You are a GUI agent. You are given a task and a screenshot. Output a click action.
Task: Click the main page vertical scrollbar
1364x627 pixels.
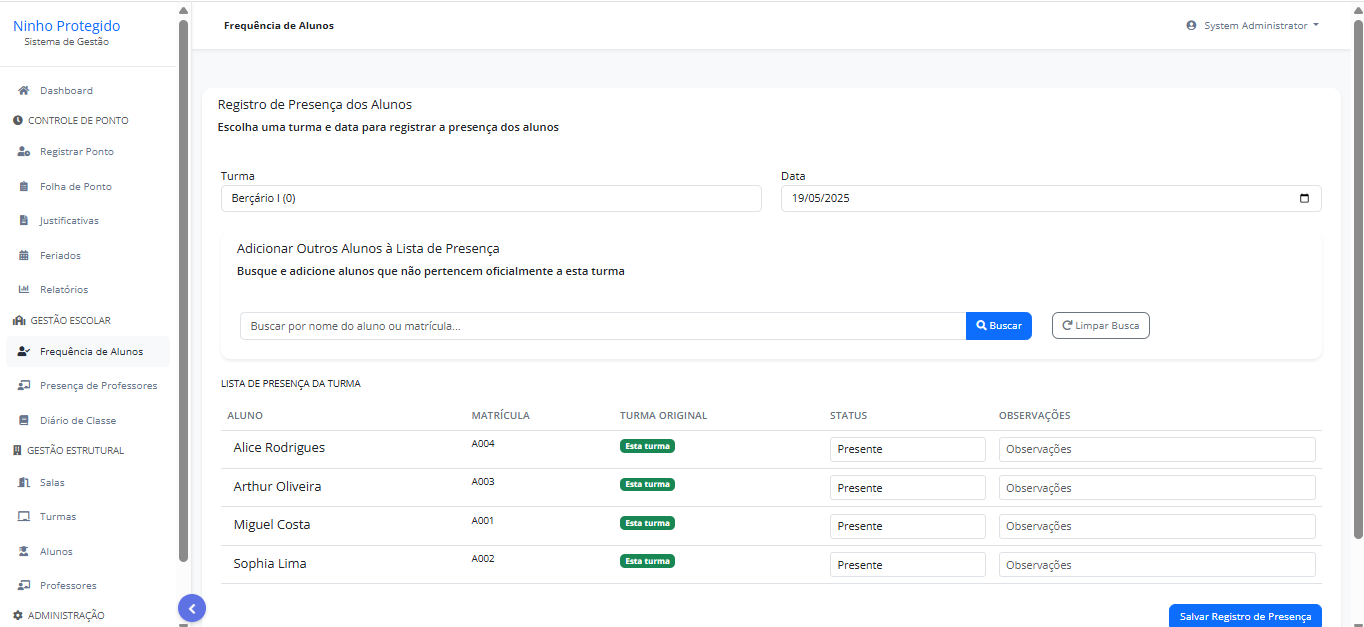(x=1358, y=280)
